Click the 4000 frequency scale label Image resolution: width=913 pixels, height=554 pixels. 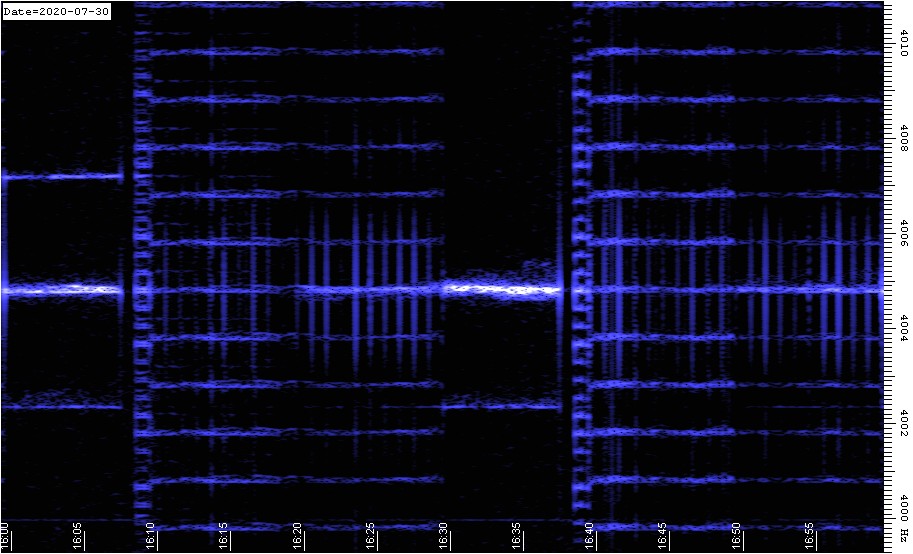click(x=904, y=508)
